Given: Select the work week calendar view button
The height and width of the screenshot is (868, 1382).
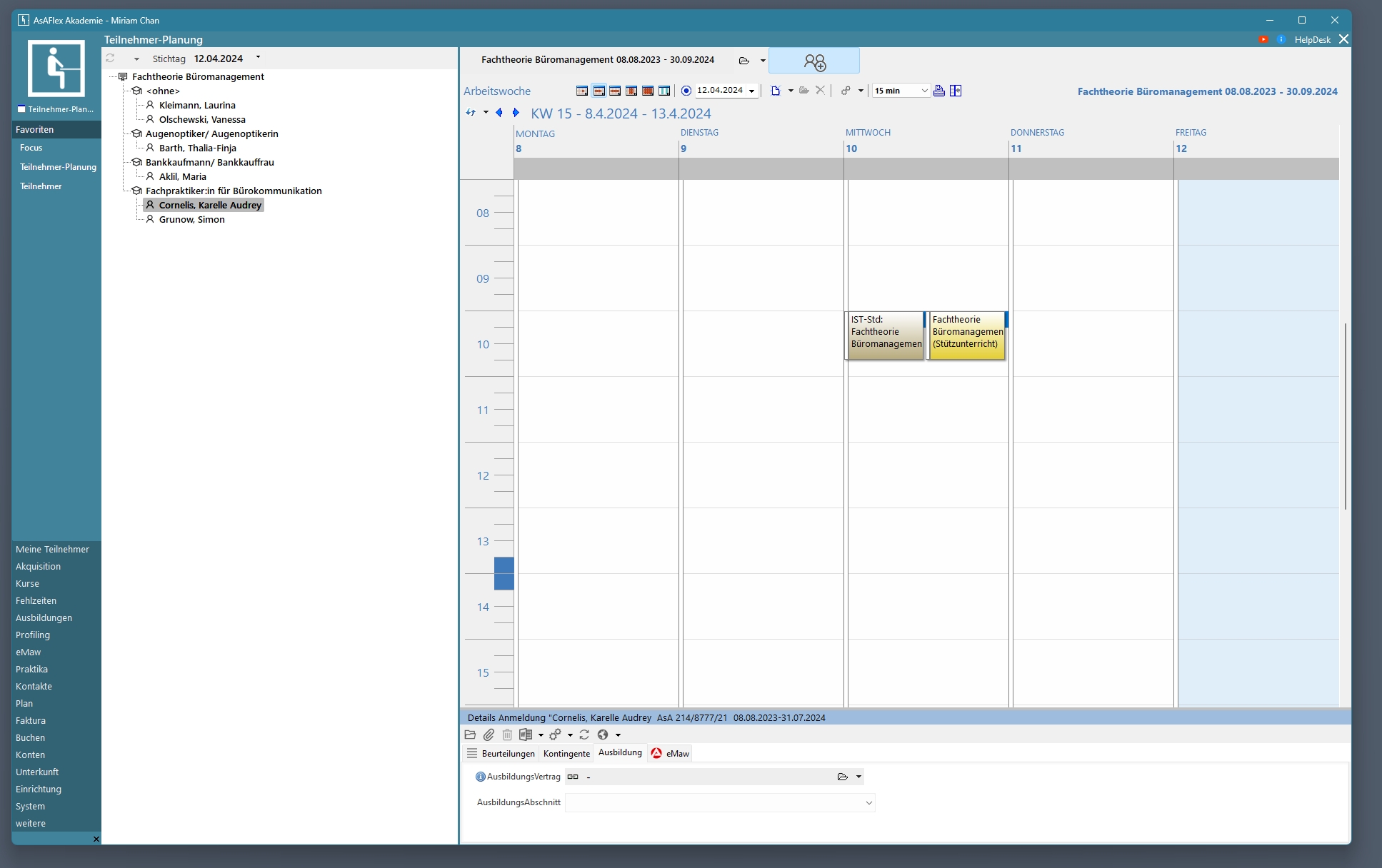Looking at the screenshot, I should [x=599, y=91].
